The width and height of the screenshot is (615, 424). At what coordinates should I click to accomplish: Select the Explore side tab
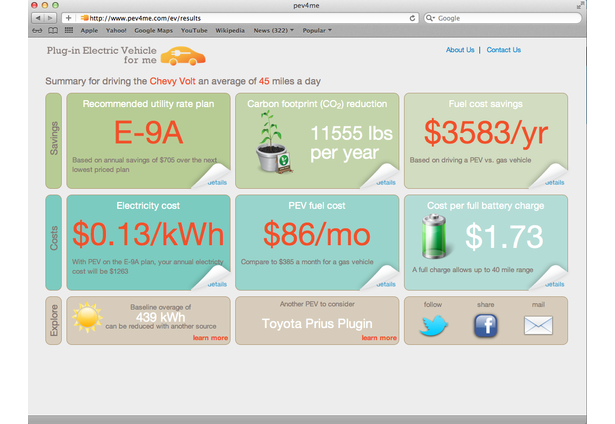point(54,320)
